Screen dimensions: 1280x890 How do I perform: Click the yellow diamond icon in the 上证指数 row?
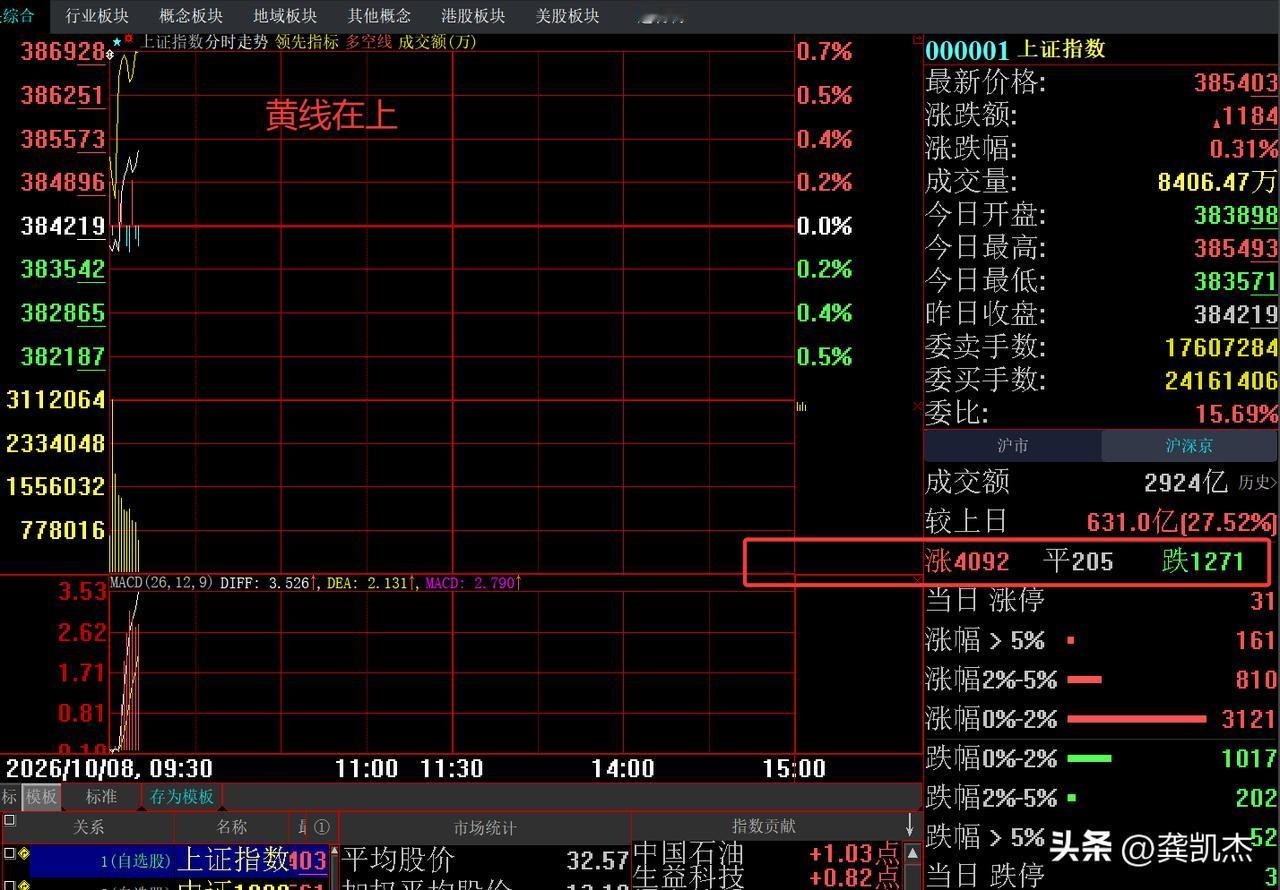[x=23, y=854]
